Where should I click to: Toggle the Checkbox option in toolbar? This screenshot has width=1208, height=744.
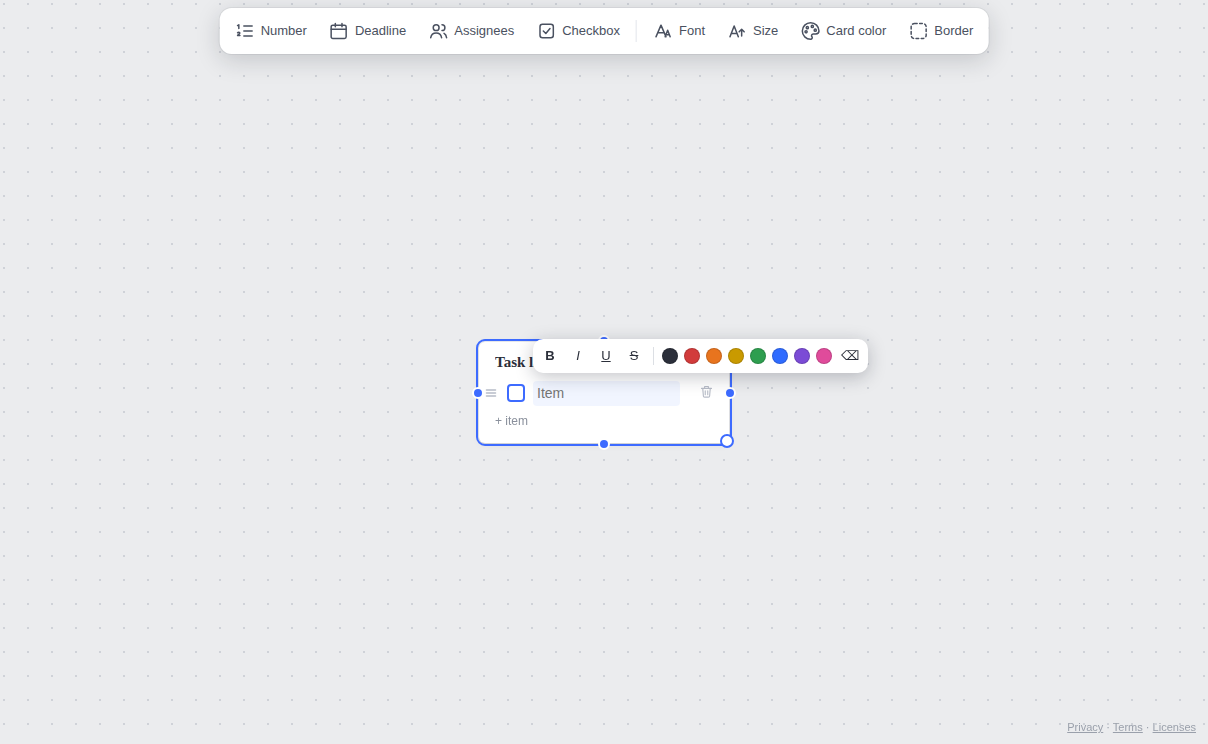pyautogui.click(x=579, y=31)
